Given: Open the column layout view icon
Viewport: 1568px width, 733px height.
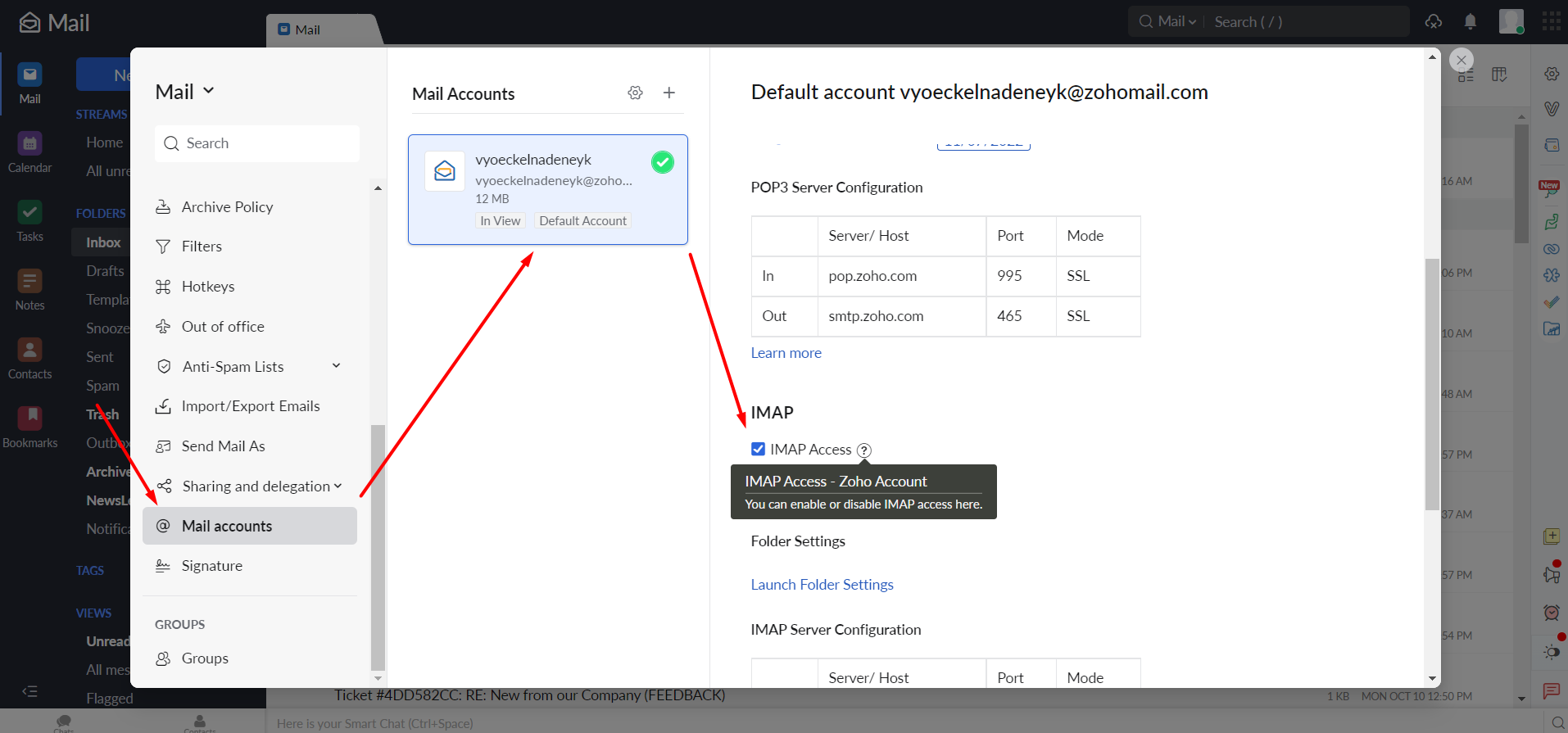Looking at the screenshot, I should point(1499,75).
